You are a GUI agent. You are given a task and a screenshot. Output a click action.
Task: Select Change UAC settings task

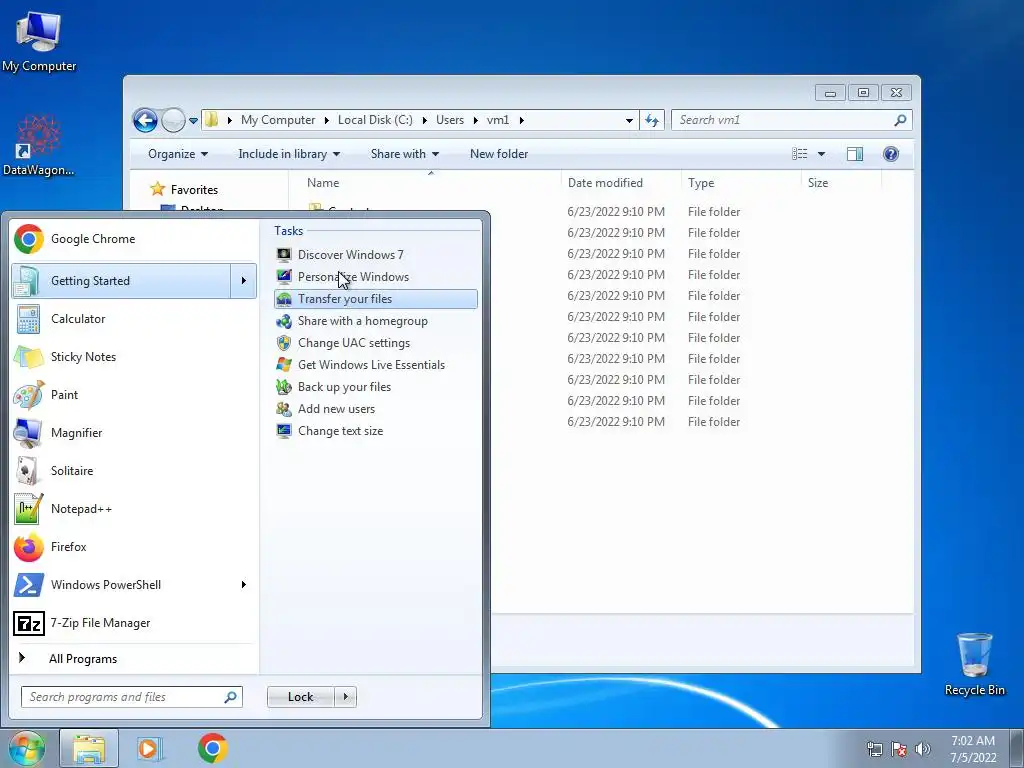pyautogui.click(x=376, y=343)
